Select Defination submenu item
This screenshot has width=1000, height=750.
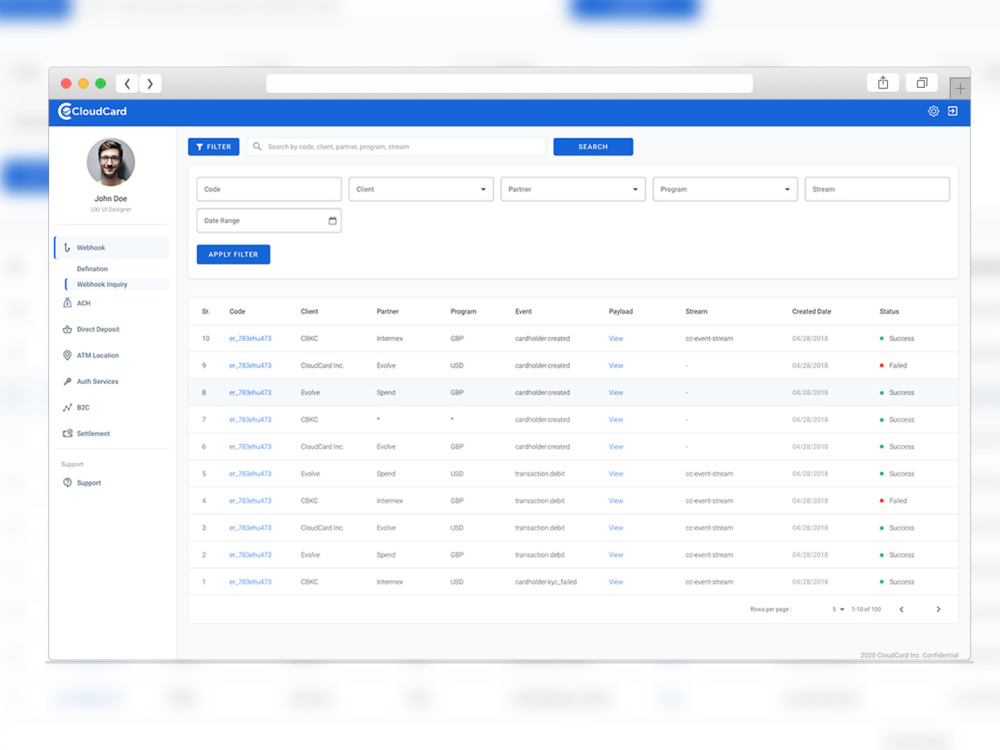92,269
